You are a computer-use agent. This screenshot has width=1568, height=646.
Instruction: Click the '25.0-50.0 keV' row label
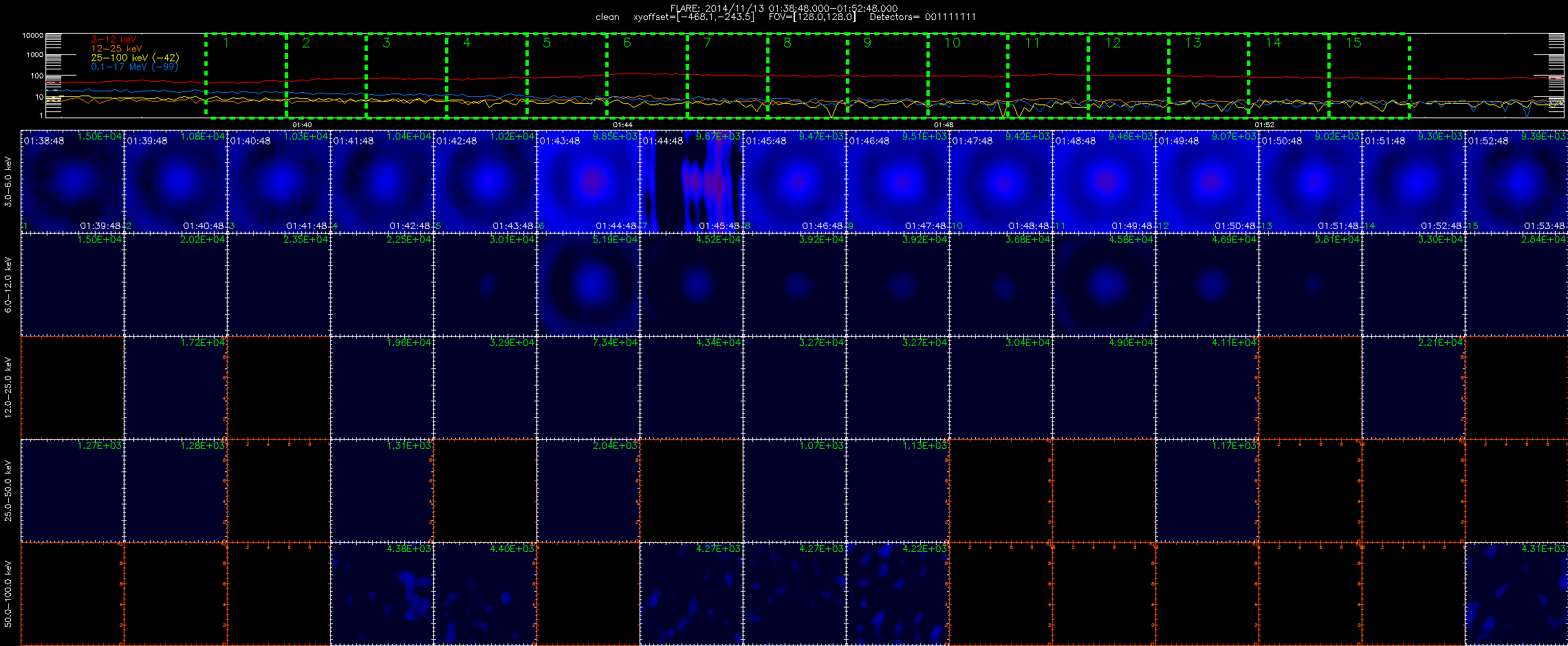pyautogui.click(x=8, y=491)
